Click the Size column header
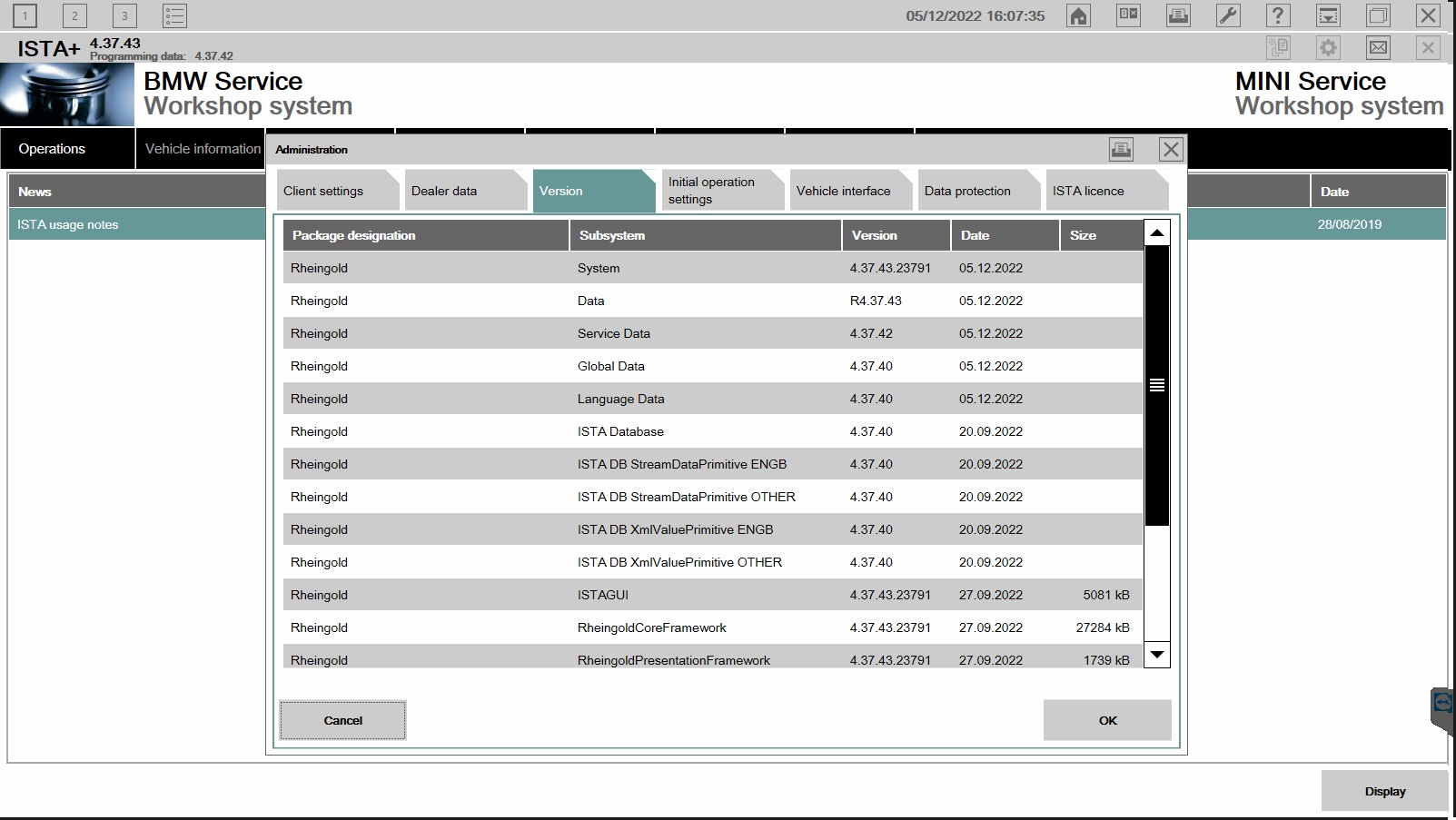This screenshot has width=1456, height=820. [1102, 235]
